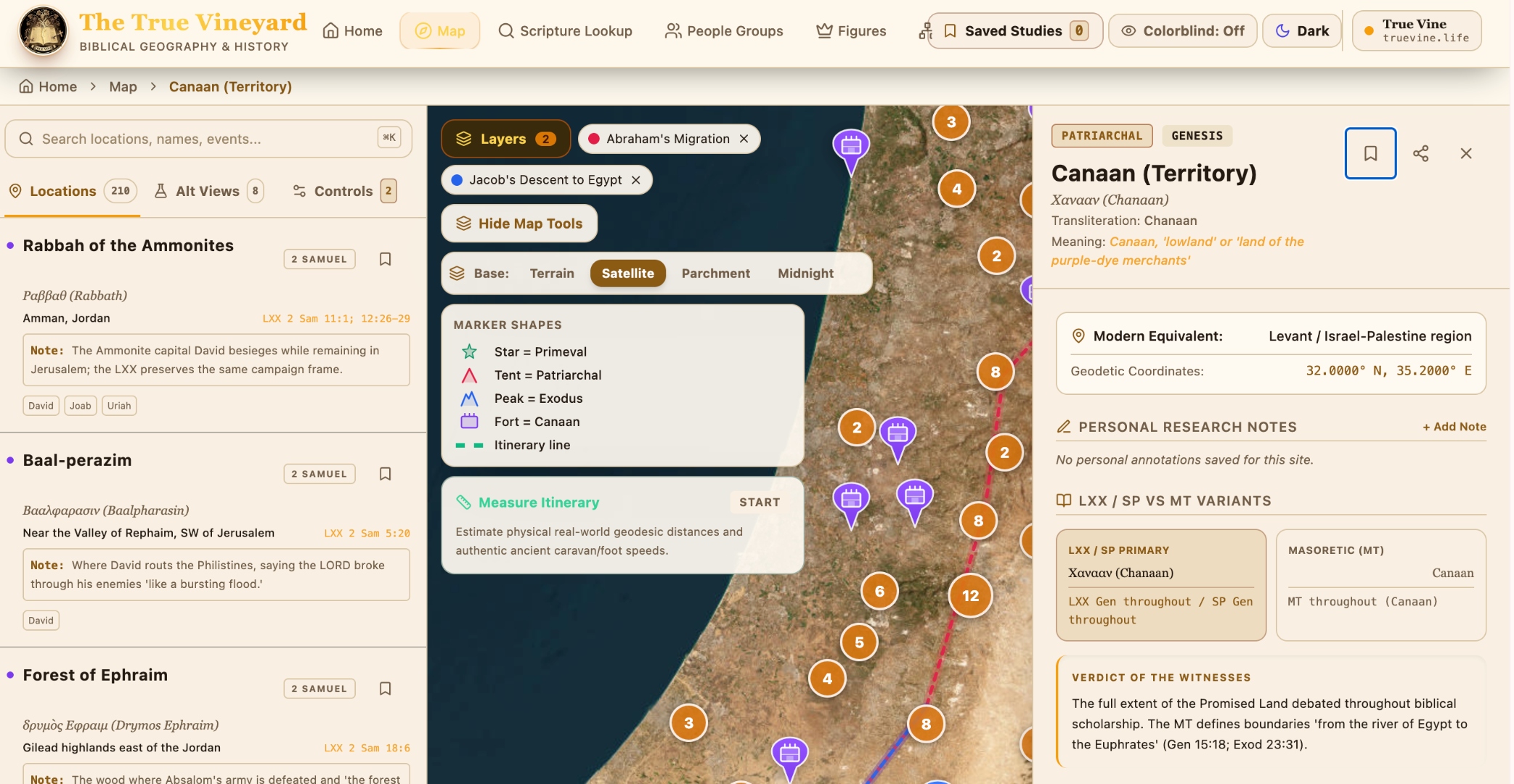
Task: Select Terrain base map
Action: click(x=552, y=274)
